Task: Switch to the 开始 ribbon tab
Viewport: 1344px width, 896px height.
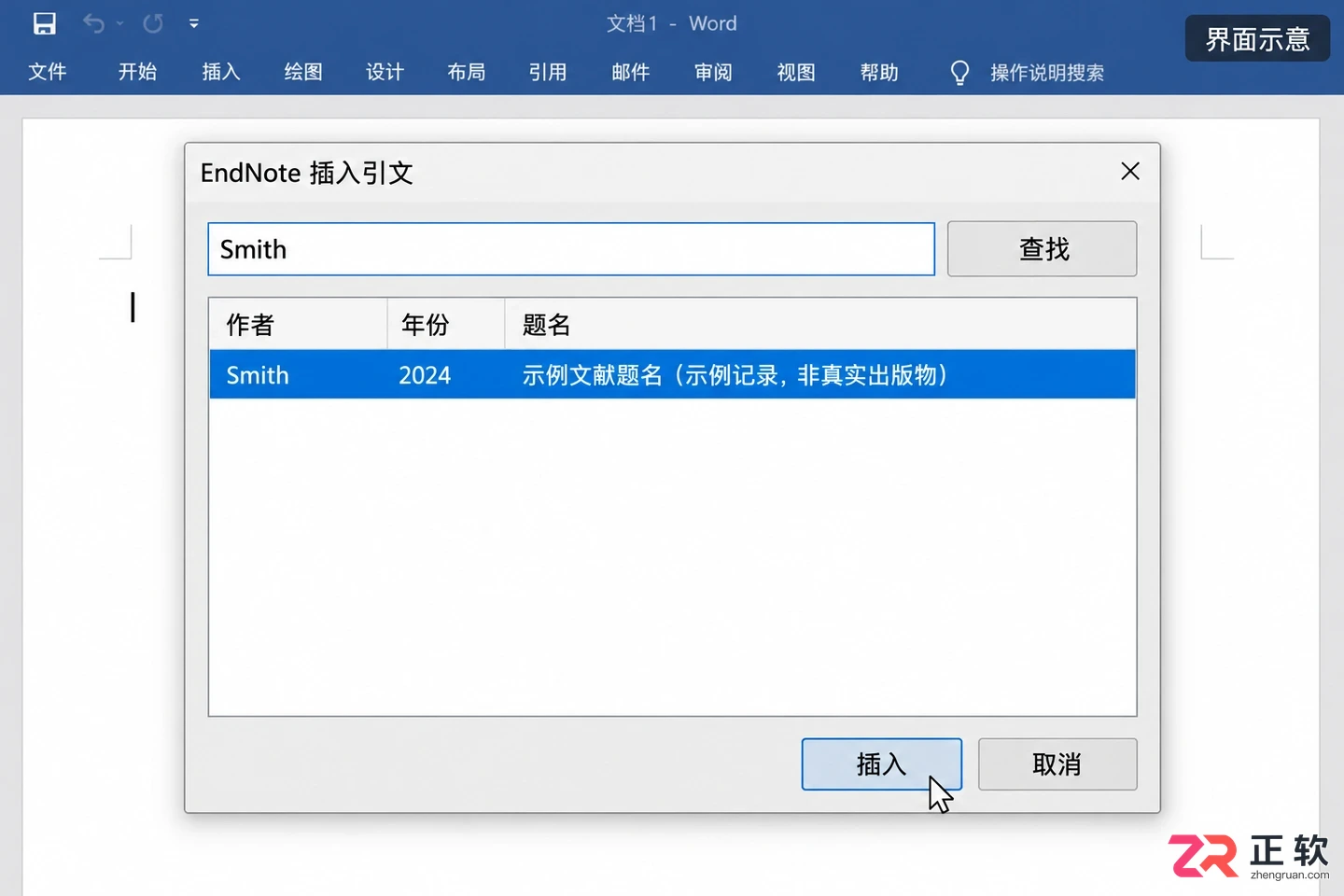Action: (x=137, y=73)
